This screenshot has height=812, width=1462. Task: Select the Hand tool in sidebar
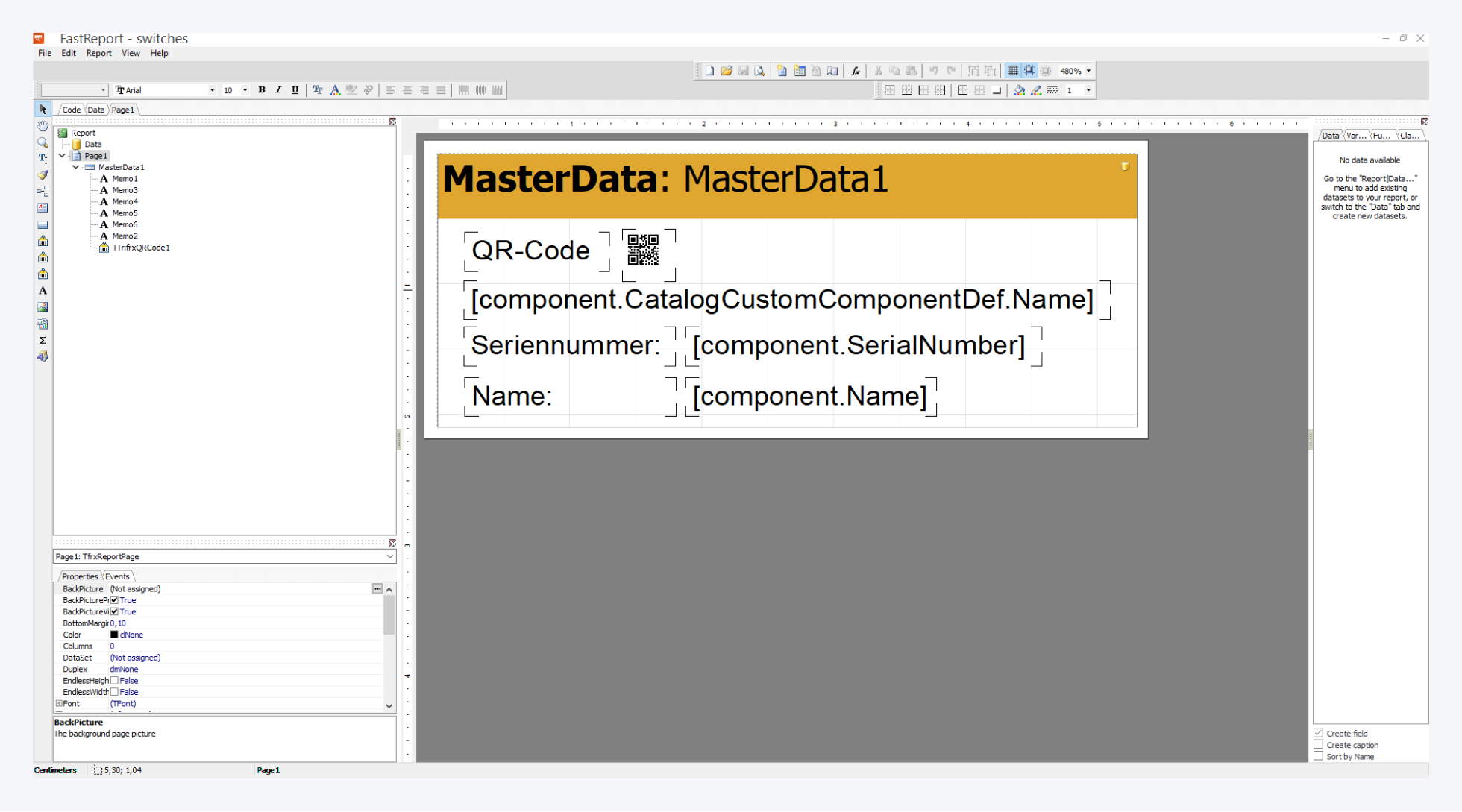(x=43, y=126)
